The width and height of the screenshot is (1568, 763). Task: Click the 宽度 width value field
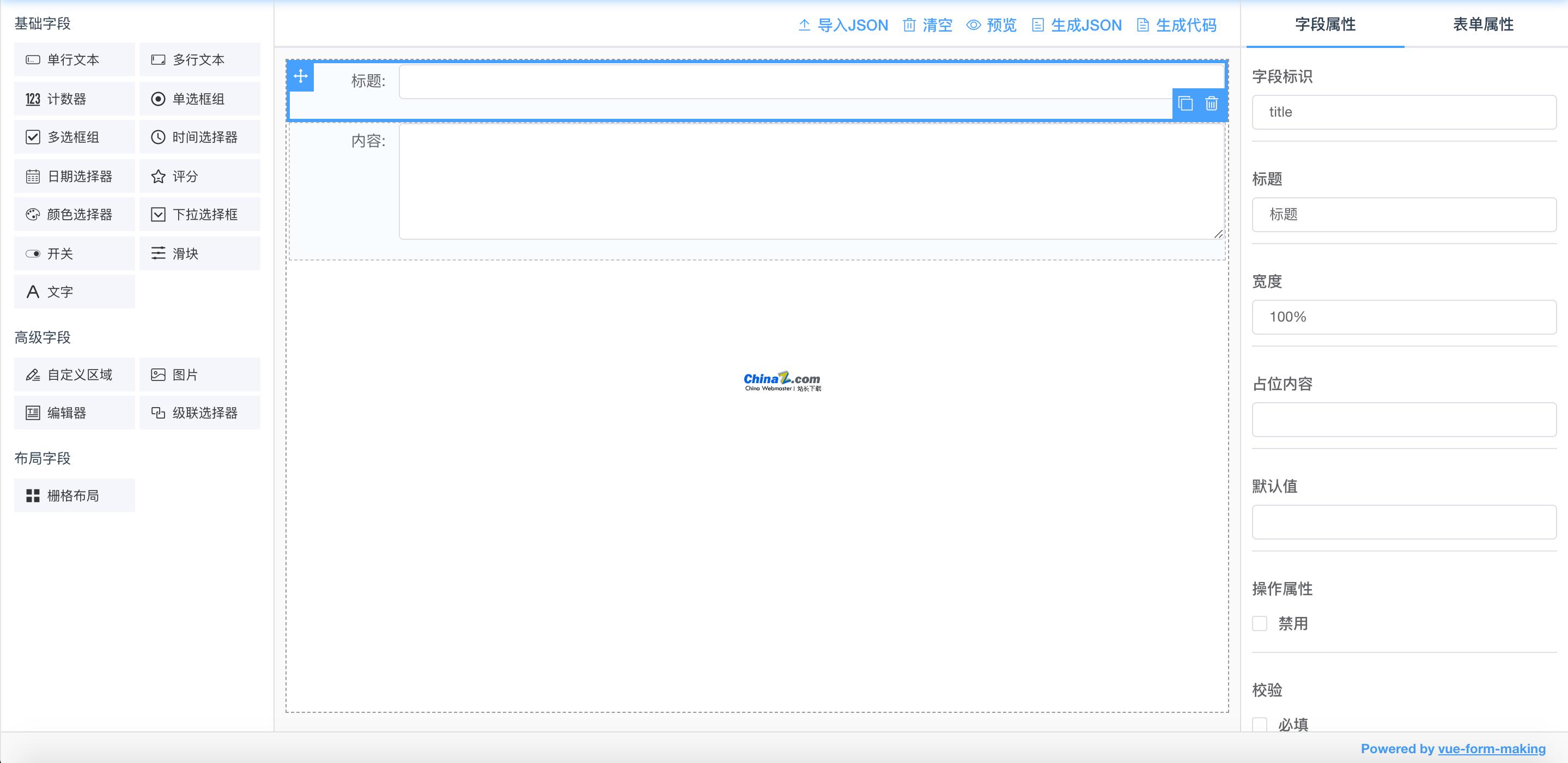coord(1403,317)
